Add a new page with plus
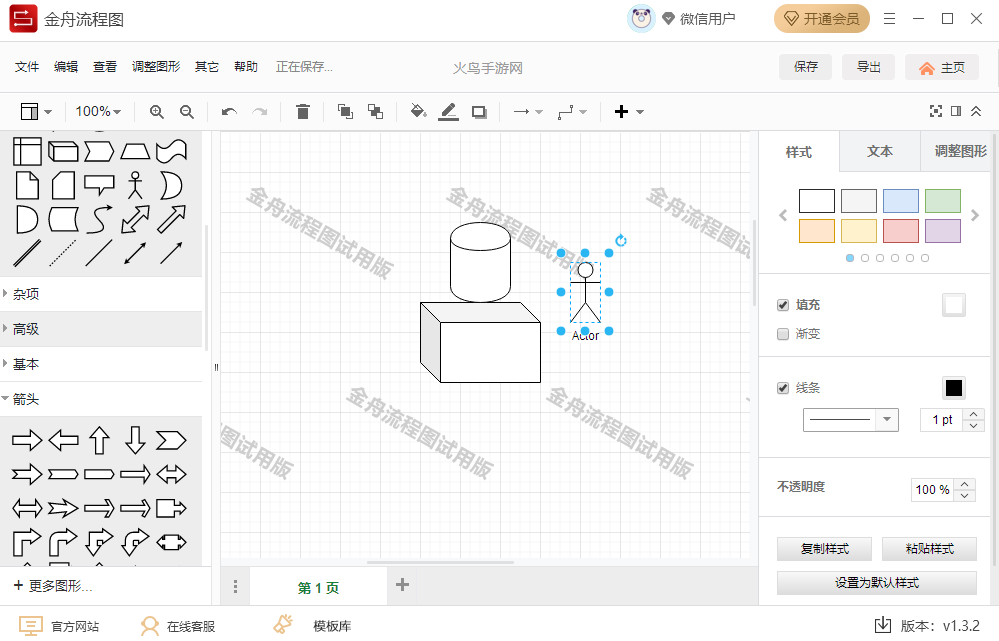The height and width of the screenshot is (641, 999). click(402, 585)
